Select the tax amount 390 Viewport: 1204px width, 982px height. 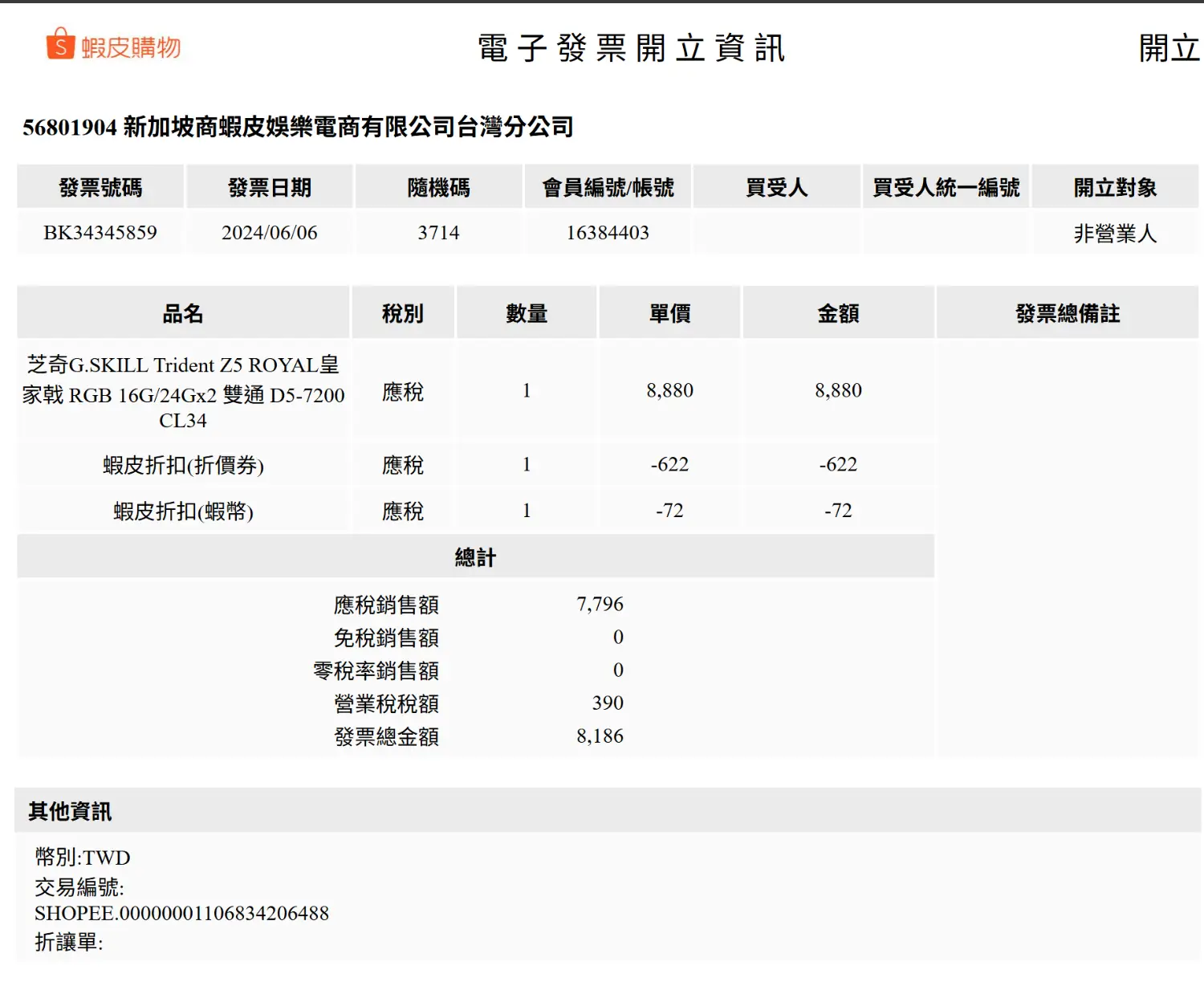point(608,703)
